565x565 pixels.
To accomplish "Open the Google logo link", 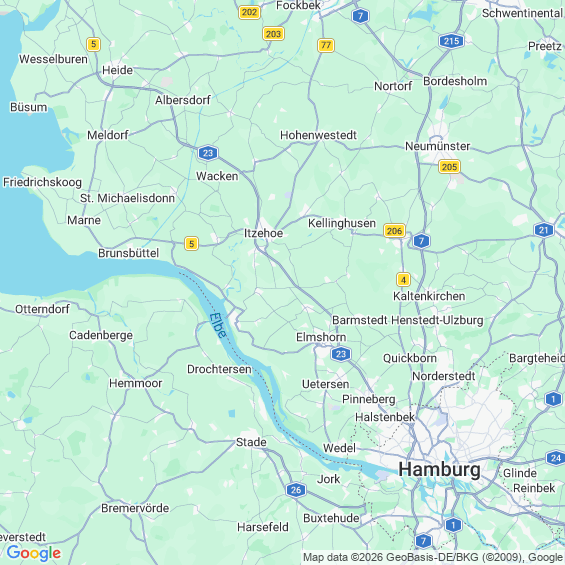I will tap(34, 553).
